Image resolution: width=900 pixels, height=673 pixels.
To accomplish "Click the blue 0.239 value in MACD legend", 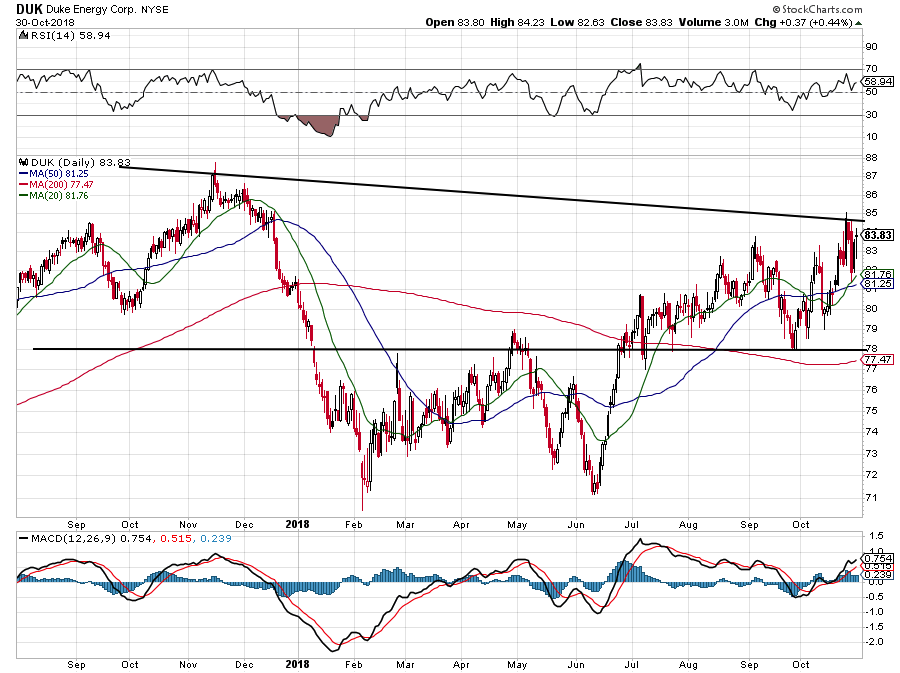I will tap(214, 539).
